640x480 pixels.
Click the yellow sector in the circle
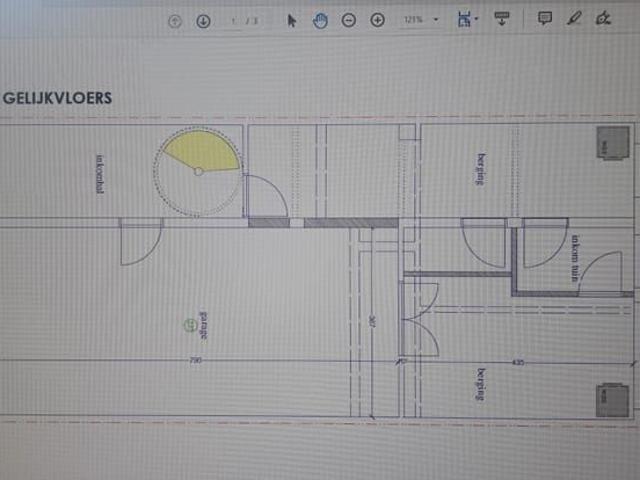pos(204,150)
